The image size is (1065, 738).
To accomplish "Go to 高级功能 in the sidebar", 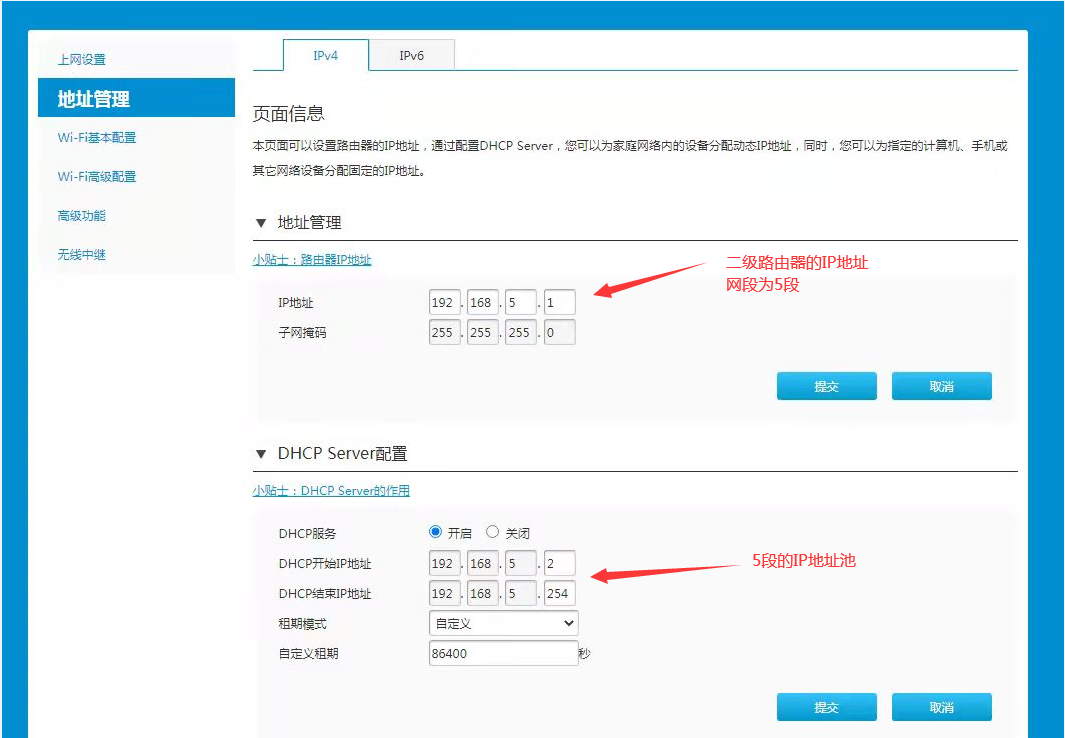I will pos(82,216).
